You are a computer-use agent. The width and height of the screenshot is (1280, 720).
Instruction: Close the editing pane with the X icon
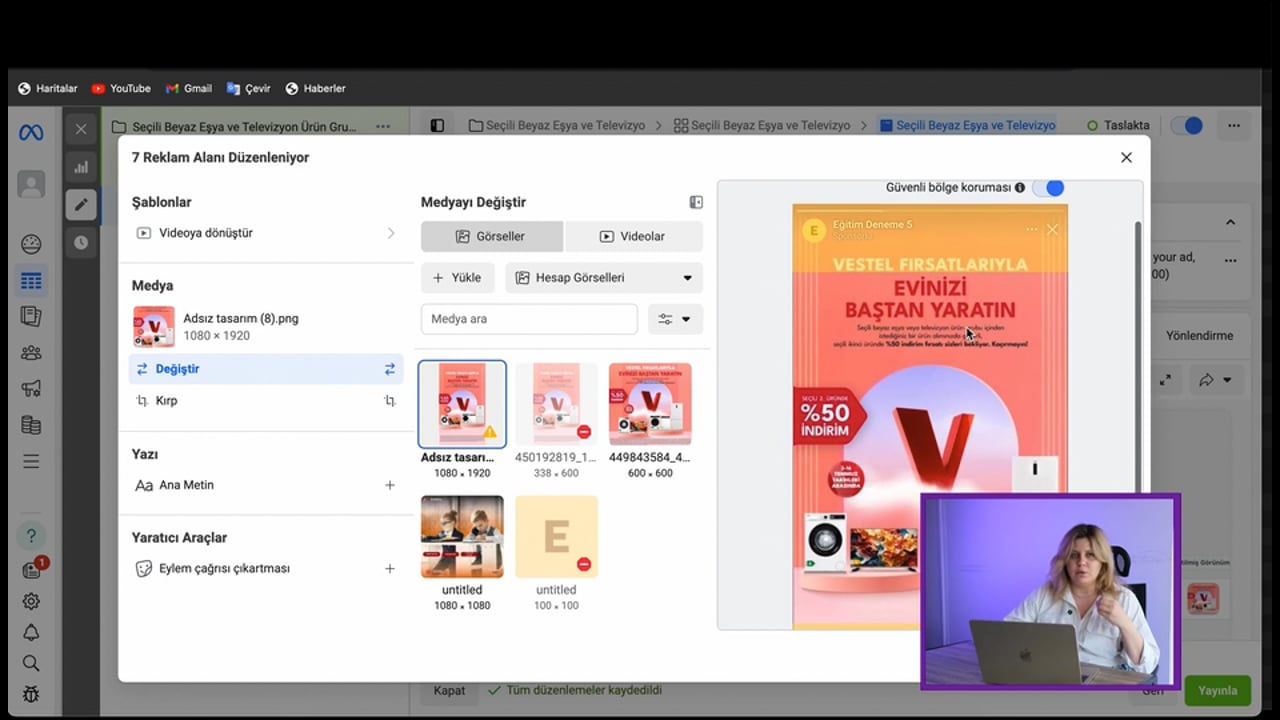coord(81,128)
